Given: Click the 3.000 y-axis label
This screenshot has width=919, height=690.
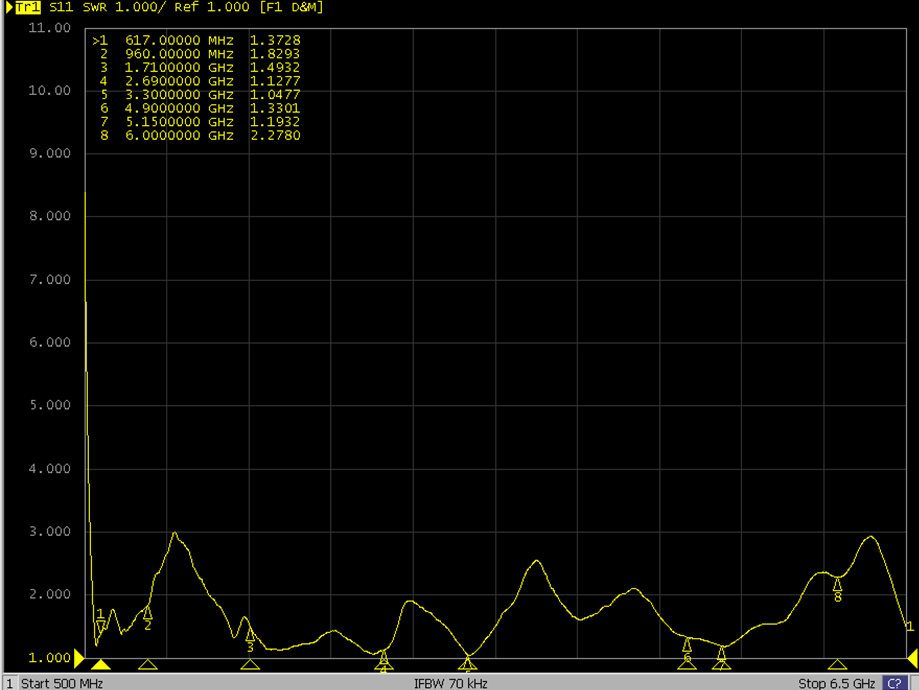Looking at the screenshot, I should [50, 531].
